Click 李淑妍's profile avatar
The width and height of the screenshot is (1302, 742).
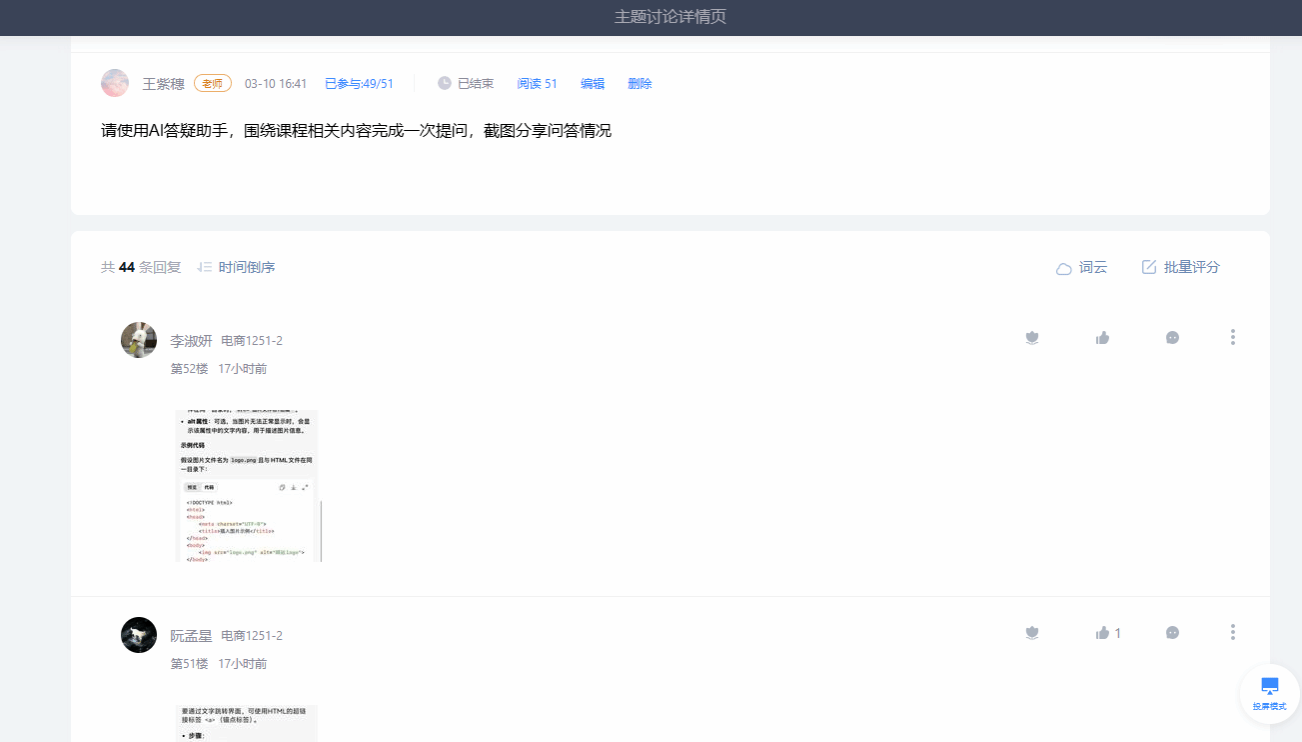[139, 340]
